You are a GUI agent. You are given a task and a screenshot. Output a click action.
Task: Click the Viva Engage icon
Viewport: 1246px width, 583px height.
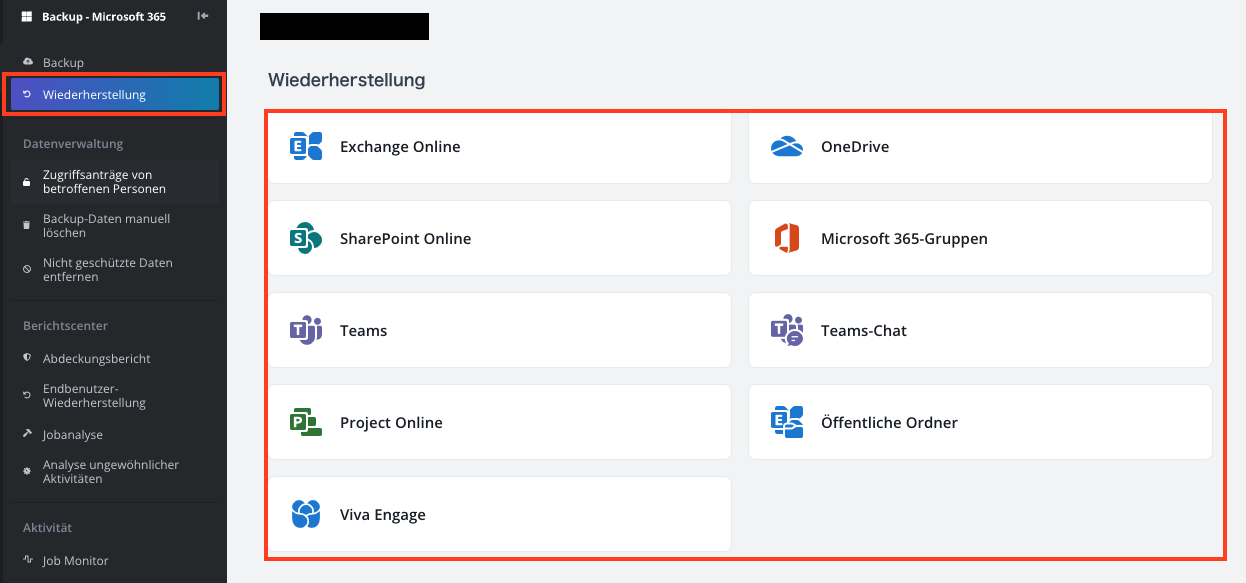[x=306, y=515]
